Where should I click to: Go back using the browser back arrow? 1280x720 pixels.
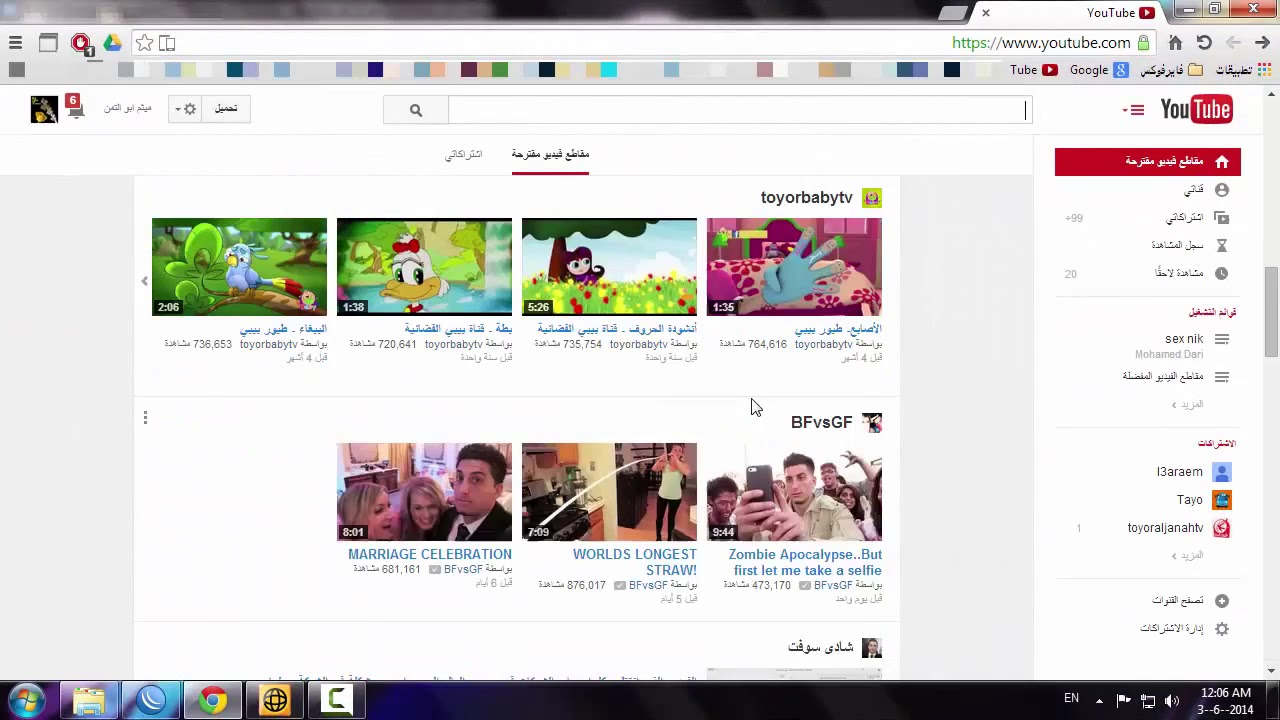pos(1262,43)
